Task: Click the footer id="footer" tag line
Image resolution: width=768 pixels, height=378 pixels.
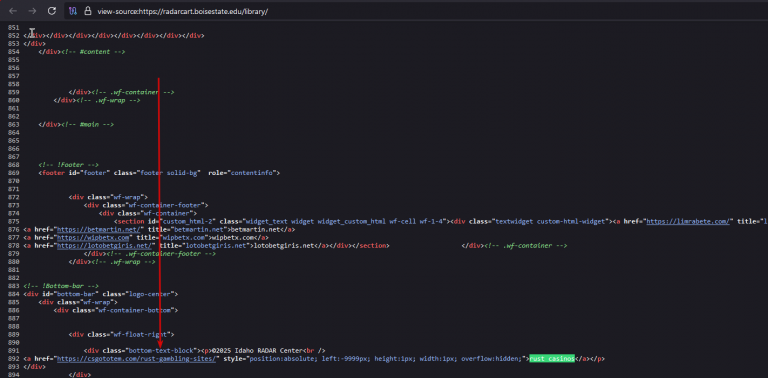Action: [159, 173]
